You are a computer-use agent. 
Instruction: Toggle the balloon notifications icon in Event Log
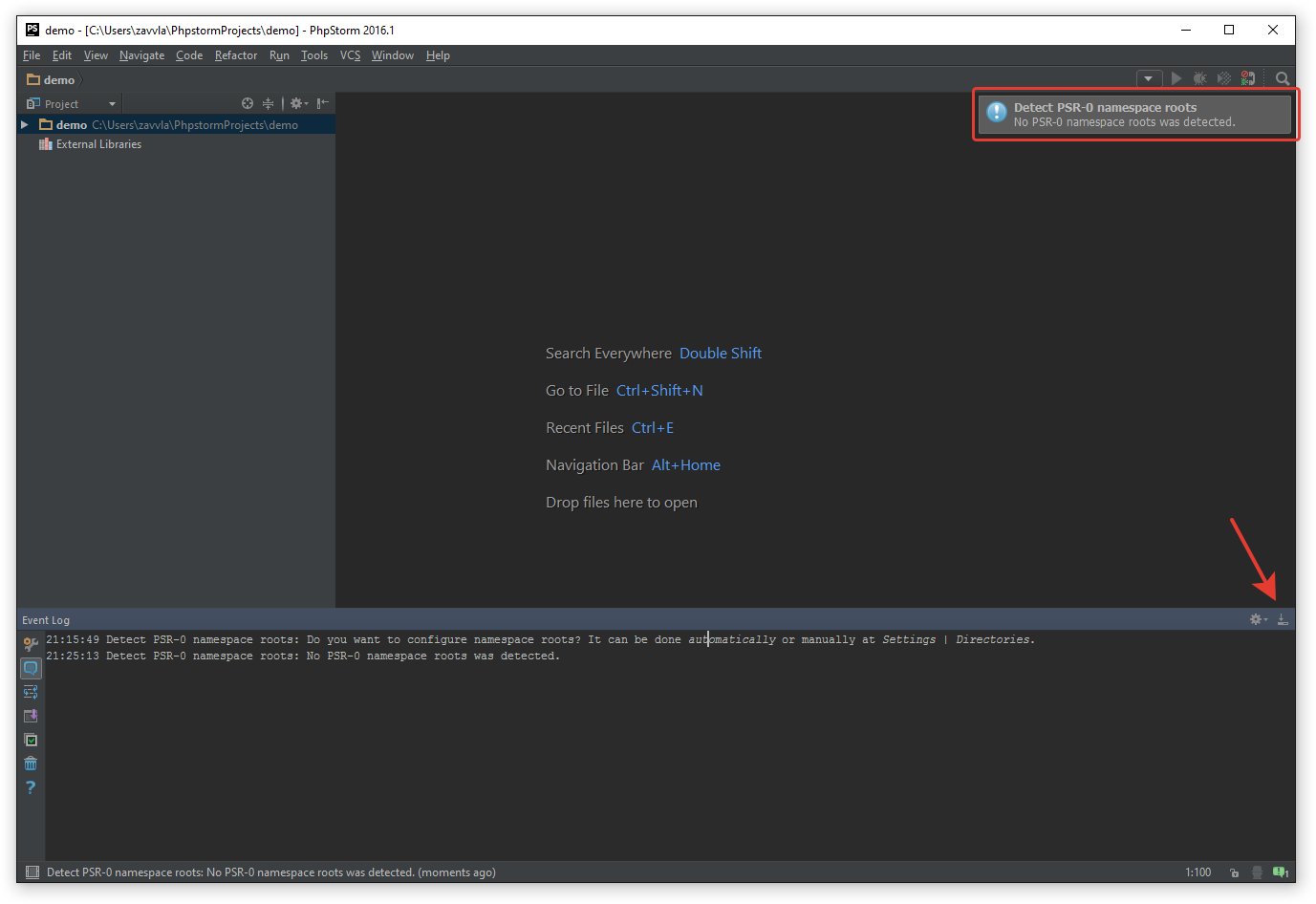coord(31,668)
